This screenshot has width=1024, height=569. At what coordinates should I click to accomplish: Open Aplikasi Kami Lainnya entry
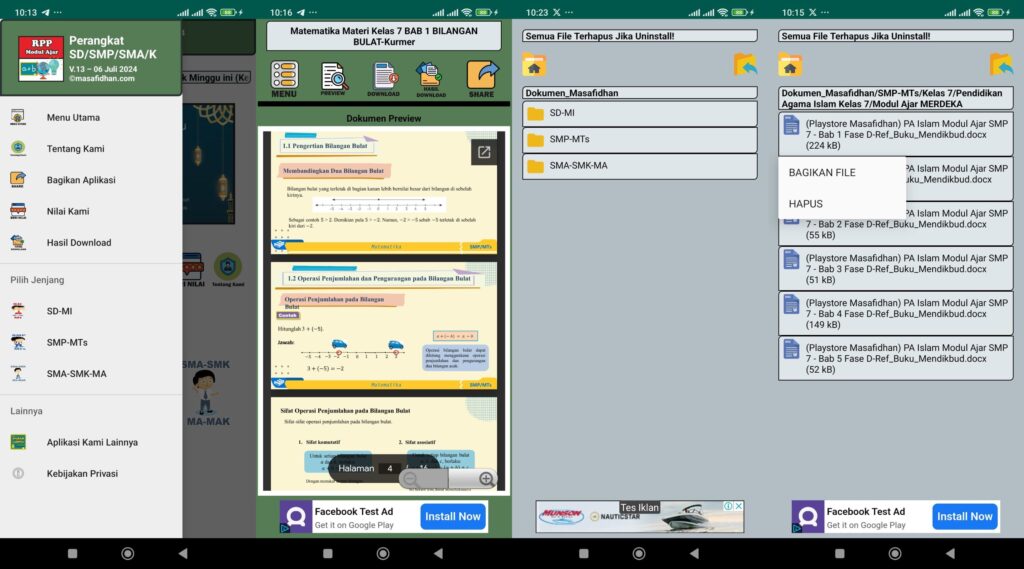(x=91, y=442)
